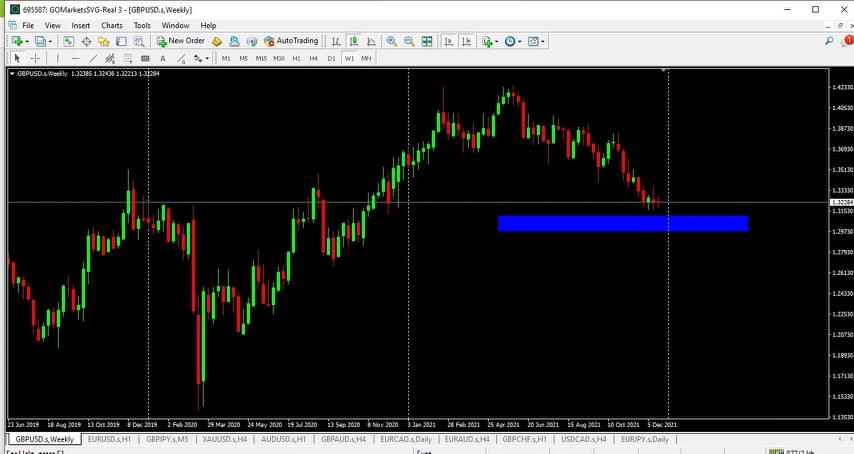Open the View menu
The image size is (854, 454).
pos(53,26)
